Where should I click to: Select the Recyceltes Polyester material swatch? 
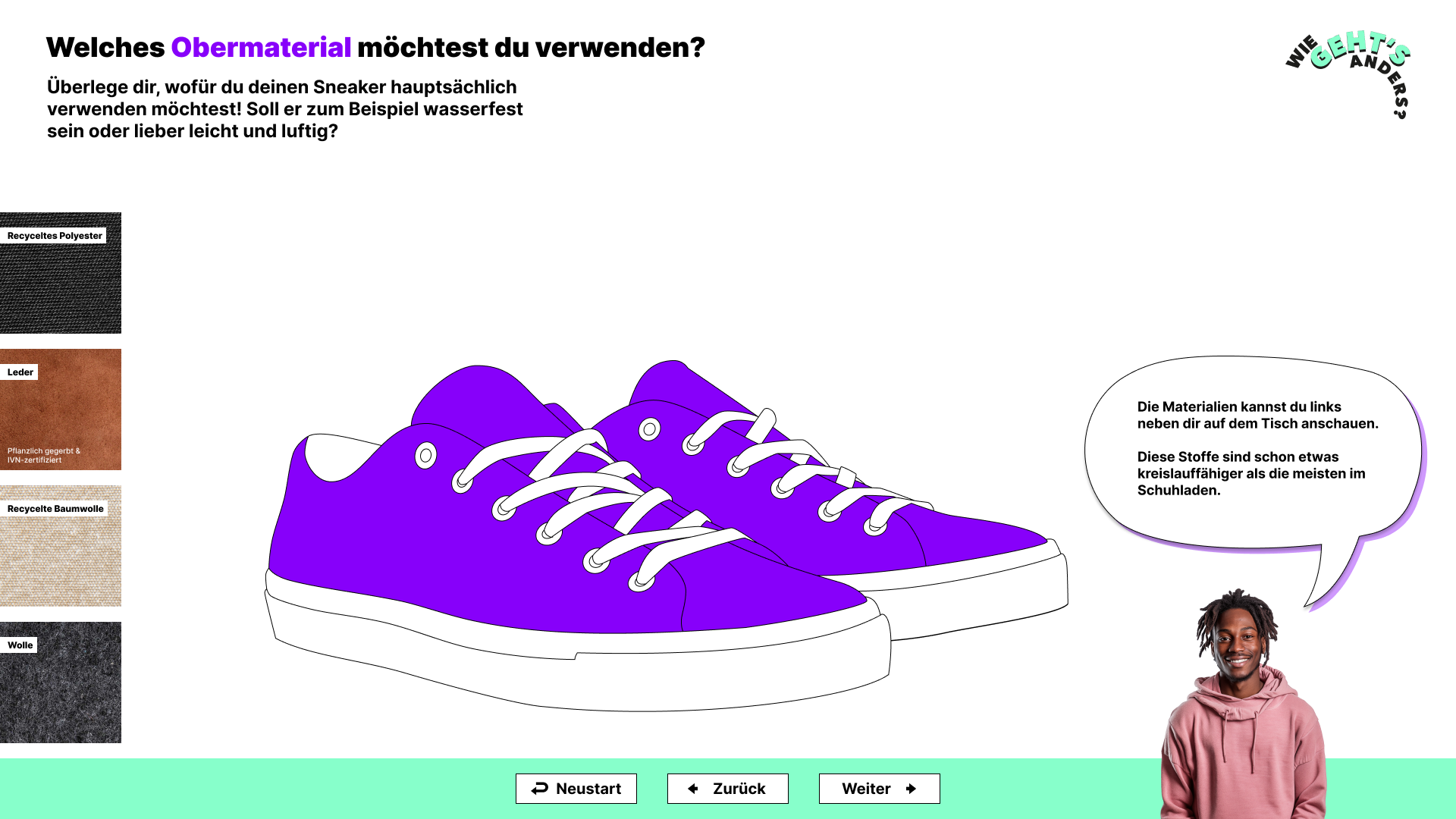pos(61,273)
